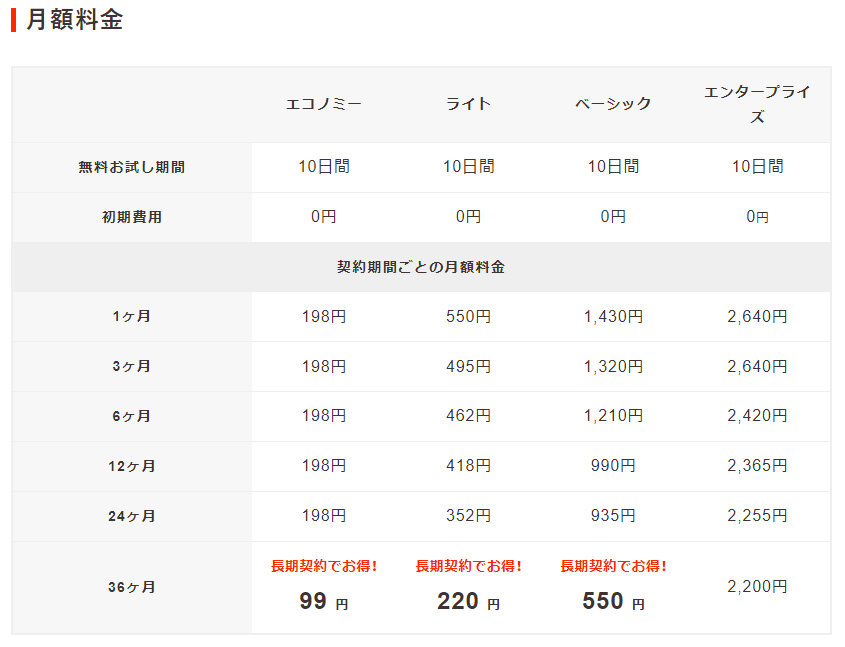
Task: Click the エンタープライズ plan column header
Action: click(x=757, y=104)
